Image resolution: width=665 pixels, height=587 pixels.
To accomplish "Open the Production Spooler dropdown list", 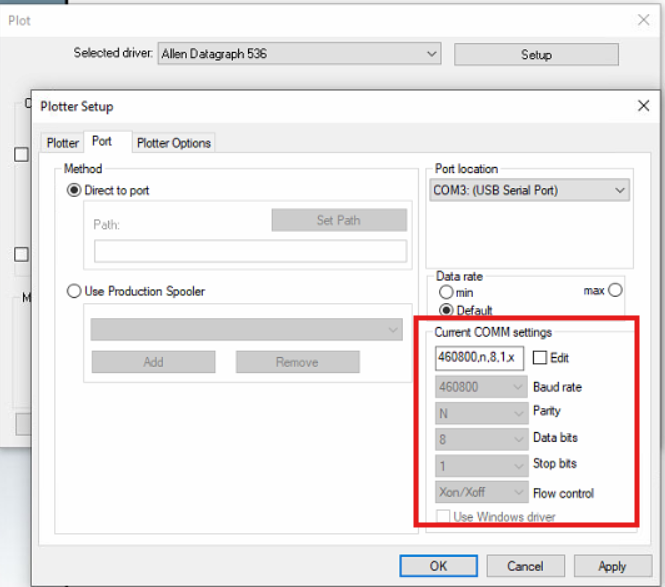I will click(246, 330).
